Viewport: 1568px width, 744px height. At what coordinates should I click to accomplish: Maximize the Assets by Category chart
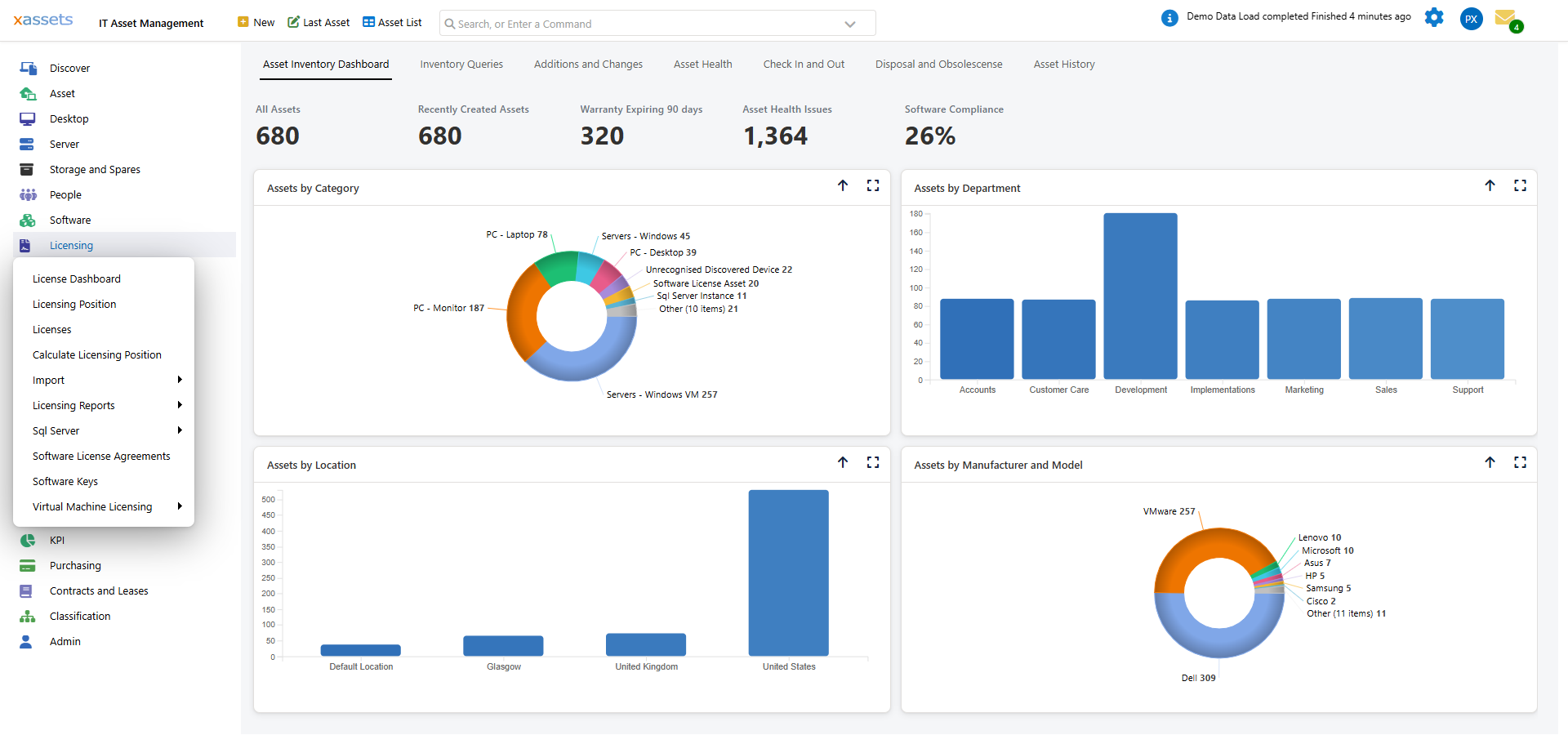click(x=872, y=186)
